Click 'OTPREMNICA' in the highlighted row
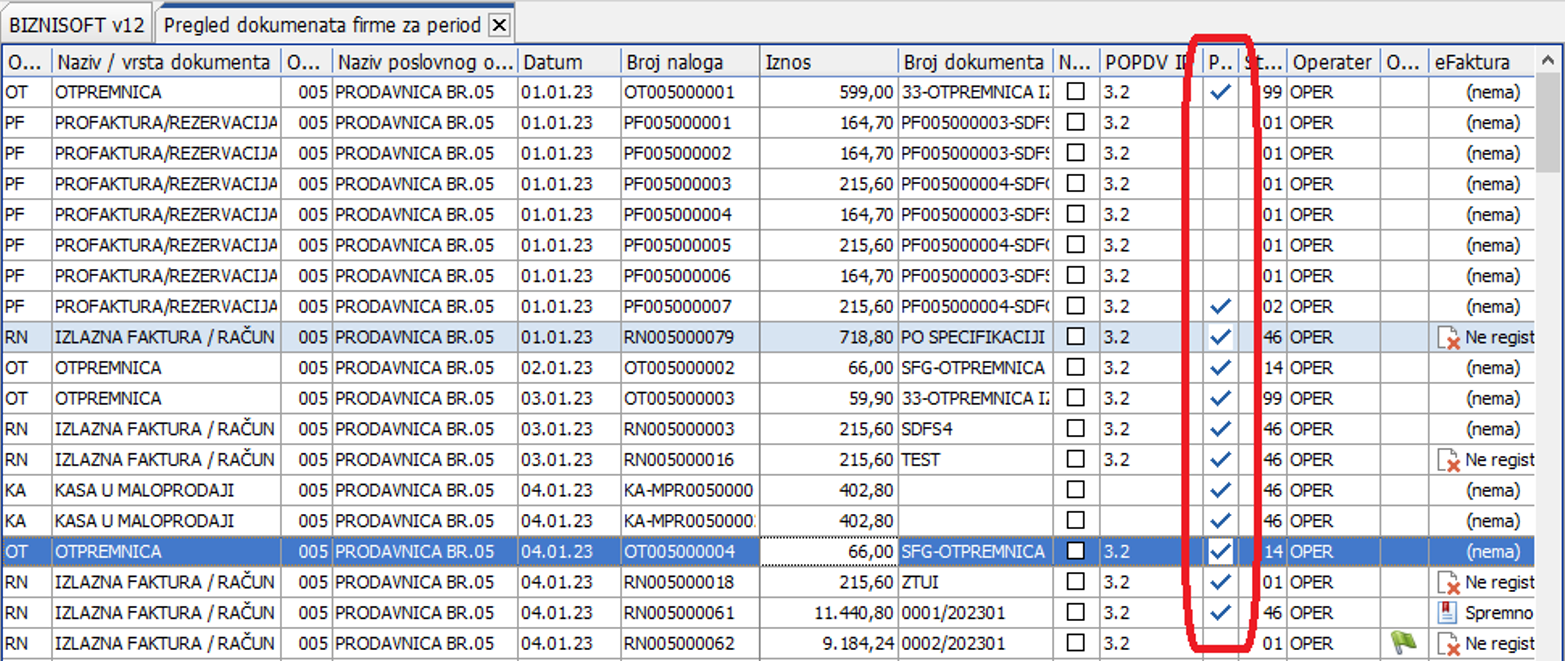Screen dimensions: 1567x661 [109, 551]
